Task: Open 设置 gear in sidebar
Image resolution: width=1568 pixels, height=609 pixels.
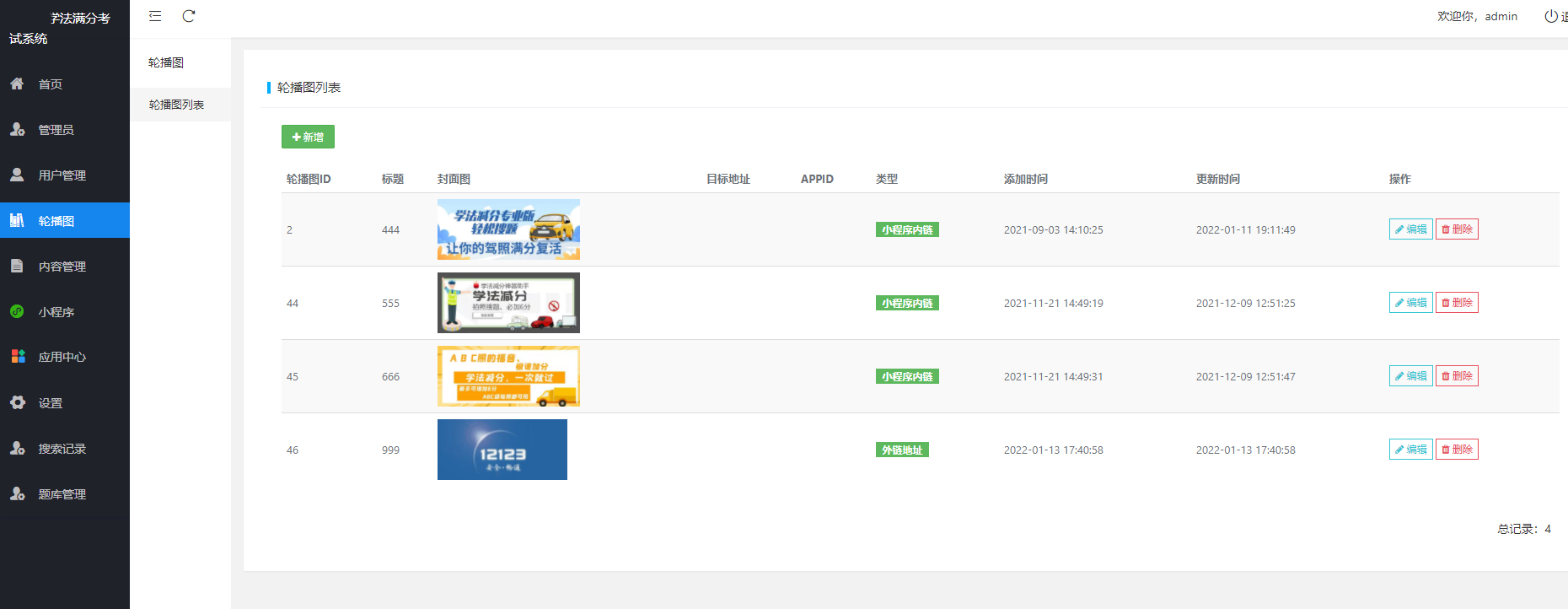Action: tap(18, 402)
